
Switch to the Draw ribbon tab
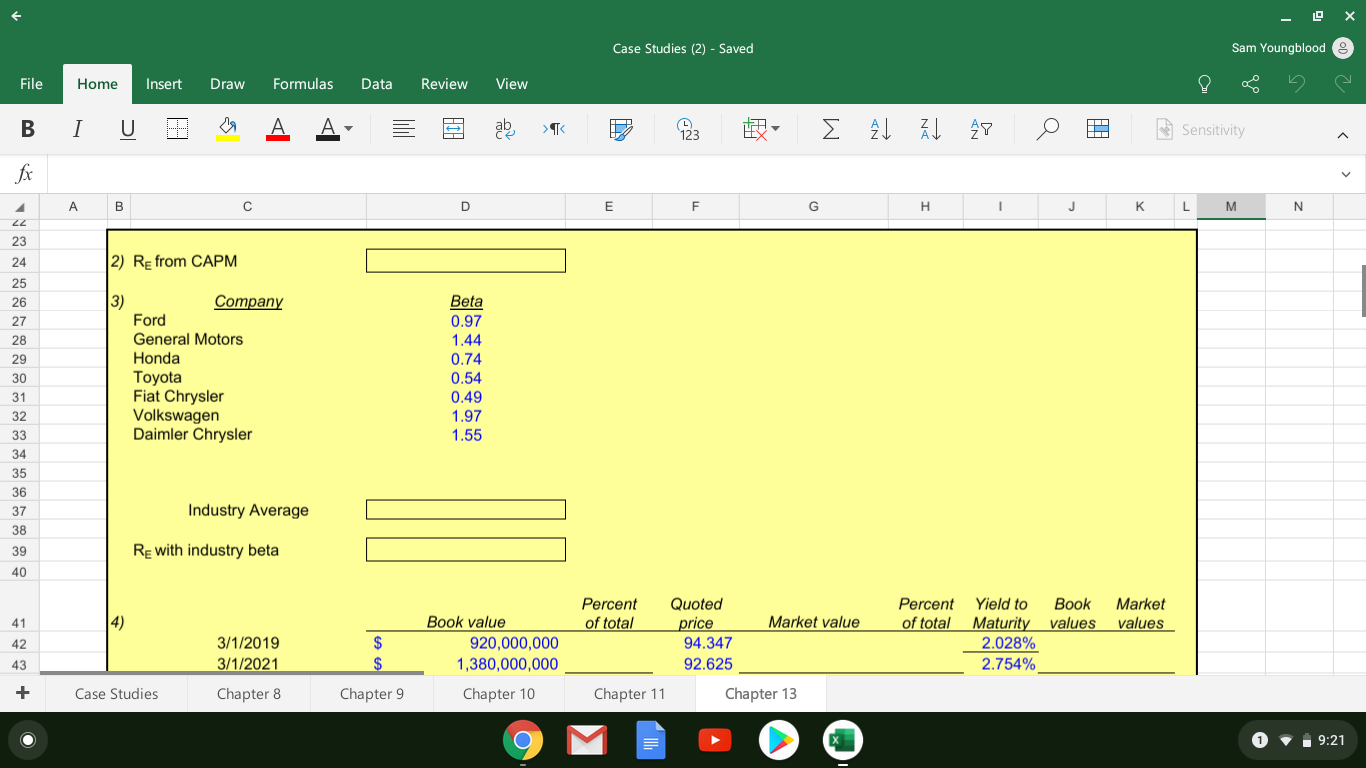pyautogui.click(x=227, y=84)
